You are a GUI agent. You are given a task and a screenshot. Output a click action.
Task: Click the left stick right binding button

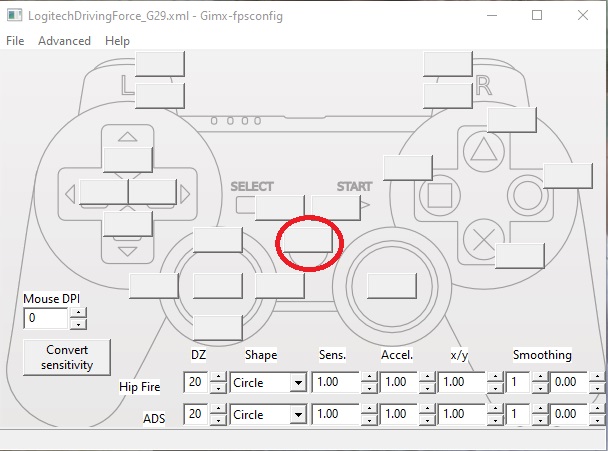[x=280, y=286]
